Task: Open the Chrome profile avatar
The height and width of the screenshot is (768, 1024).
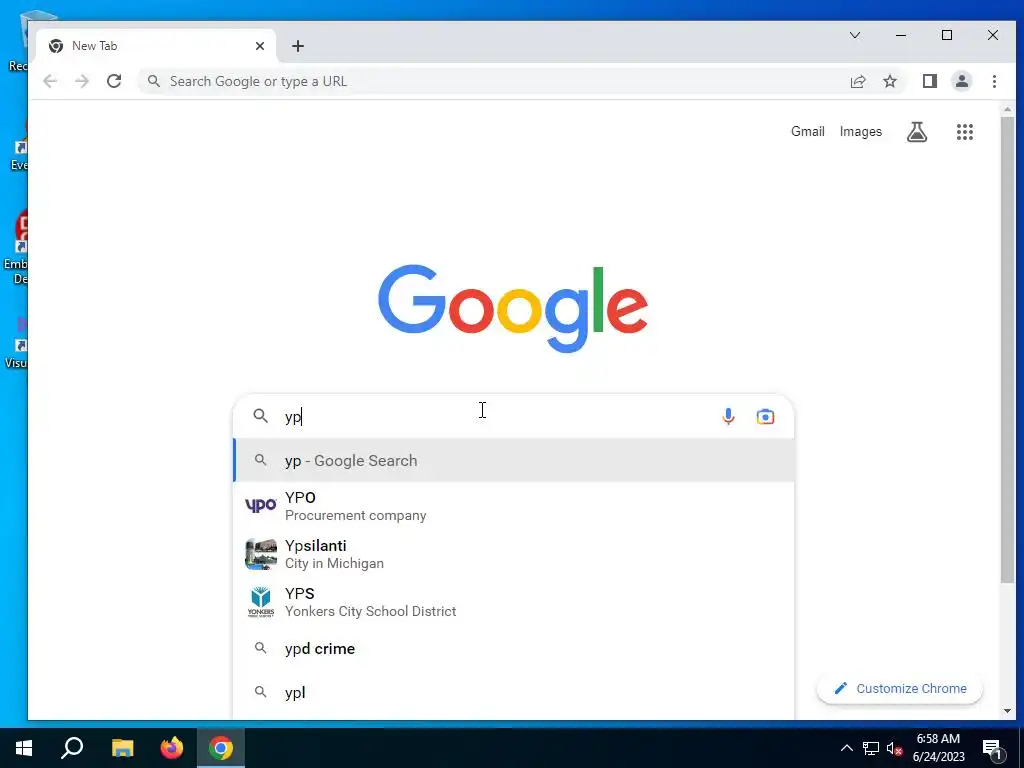Action: (961, 81)
